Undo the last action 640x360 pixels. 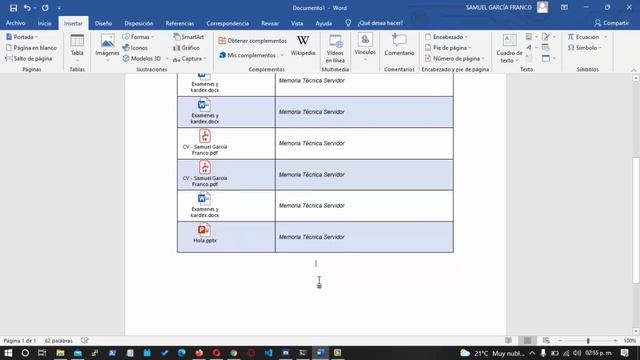coord(27,8)
